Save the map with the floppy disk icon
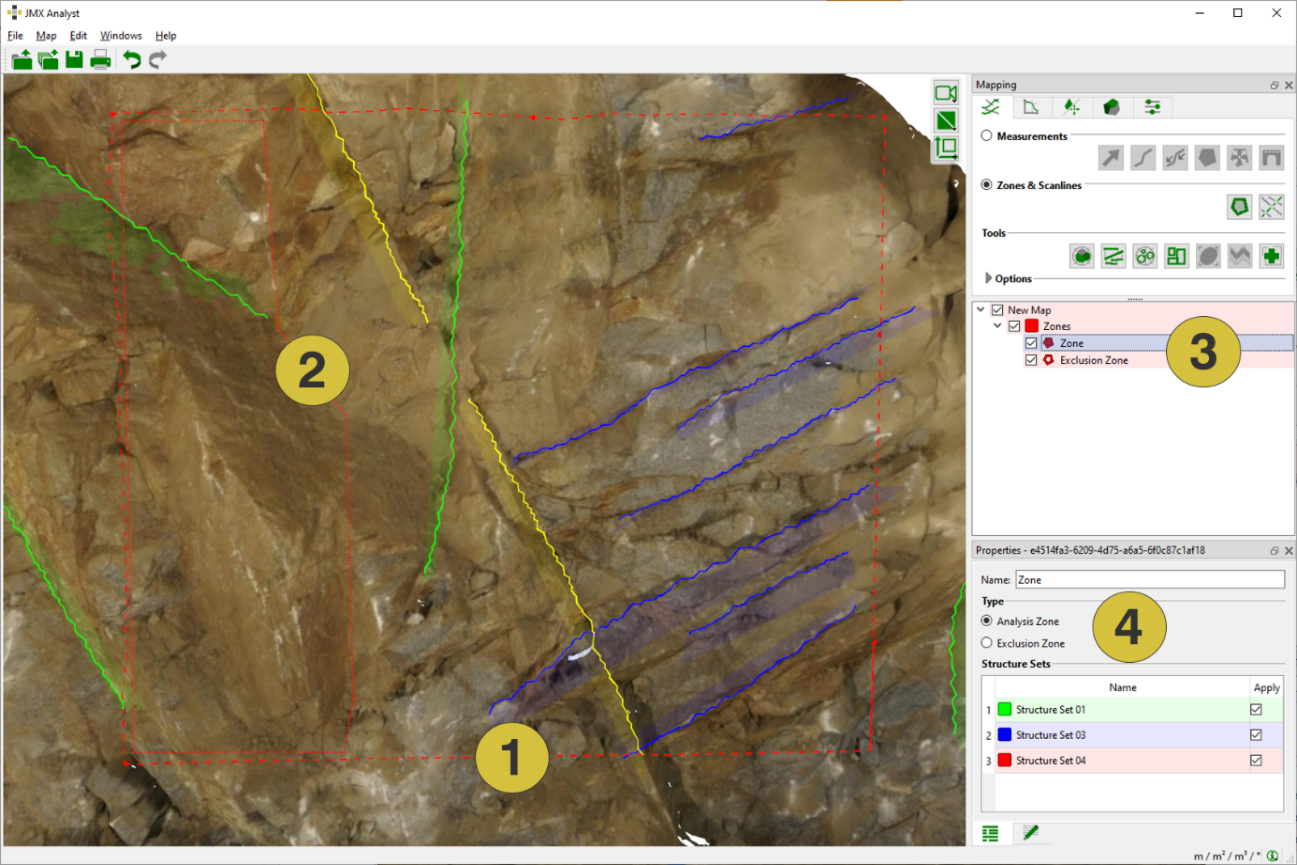1297x865 pixels. coord(74,60)
